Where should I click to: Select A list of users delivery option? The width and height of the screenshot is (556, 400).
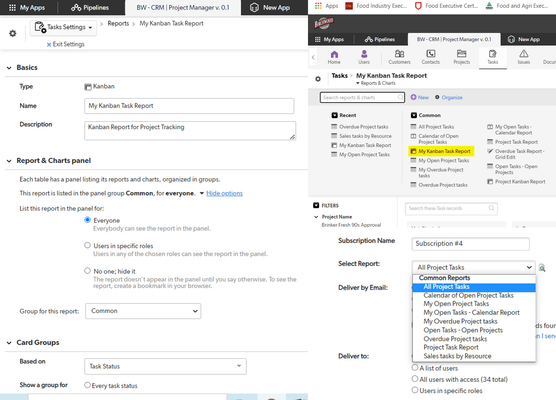pos(415,368)
